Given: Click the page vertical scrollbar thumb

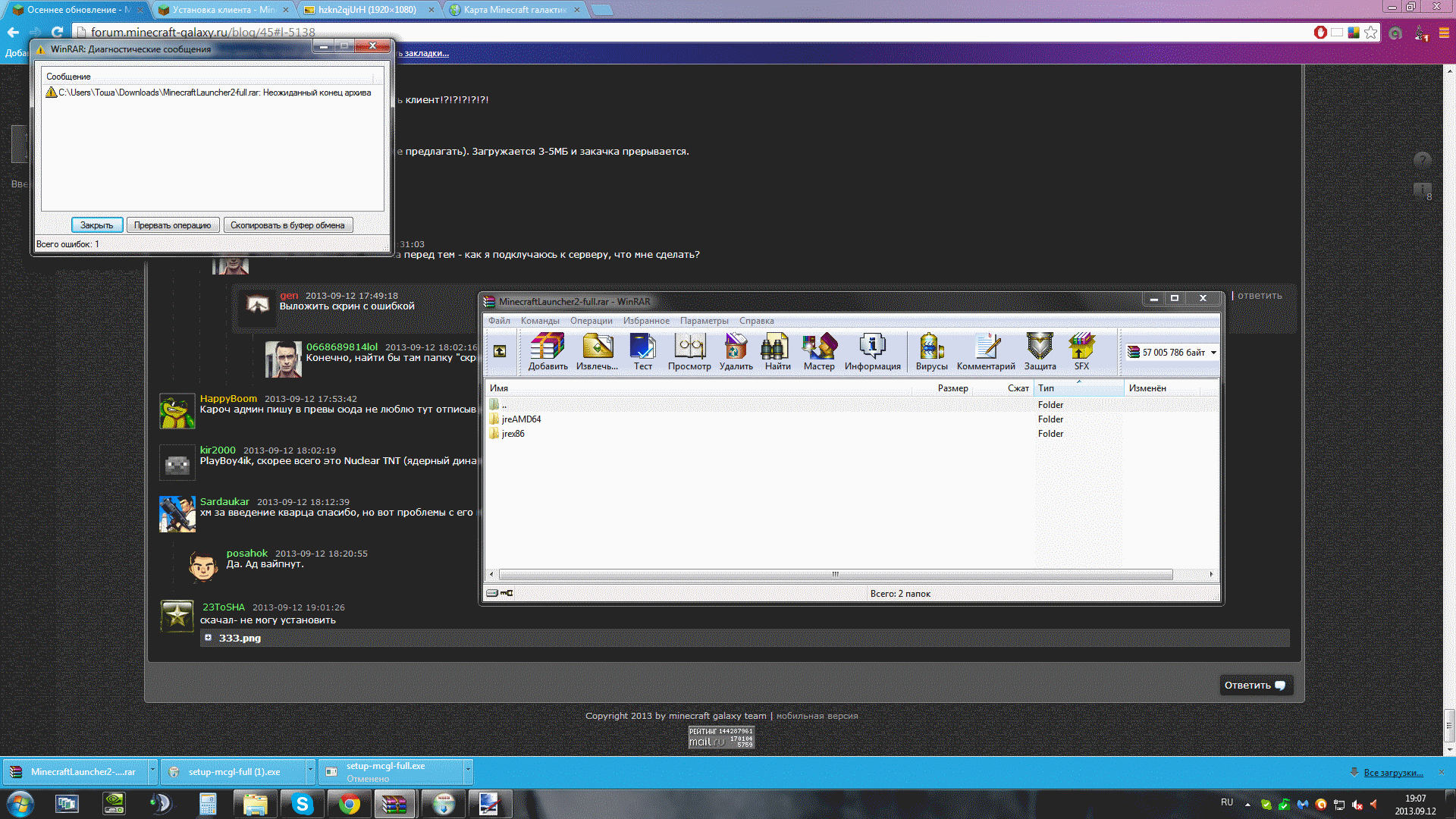Looking at the screenshot, I should point(1449,725).
